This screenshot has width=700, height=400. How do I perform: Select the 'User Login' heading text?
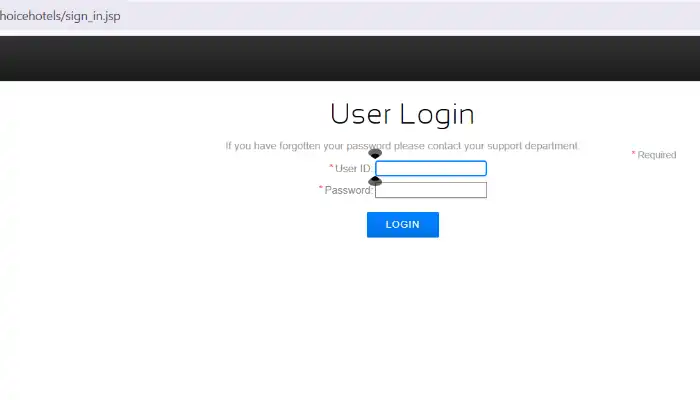point(402,114)
